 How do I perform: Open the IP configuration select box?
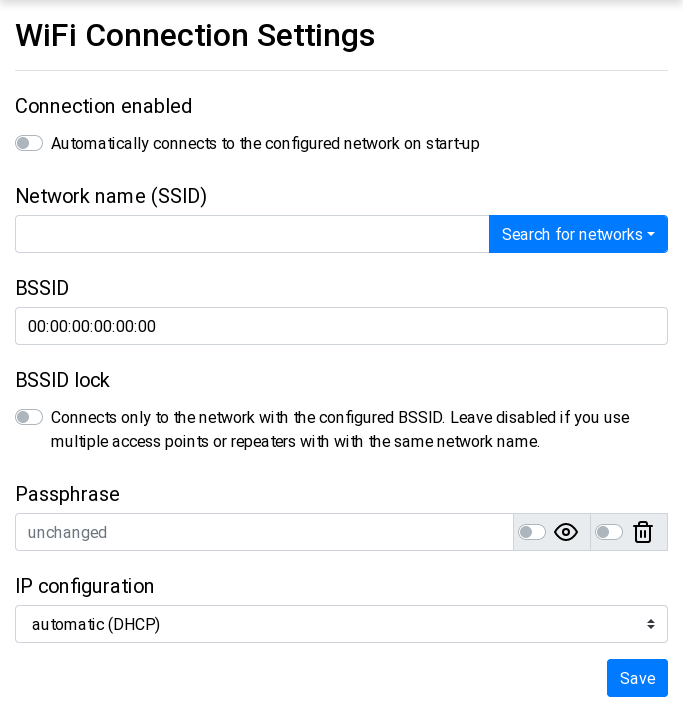(341, 624)
